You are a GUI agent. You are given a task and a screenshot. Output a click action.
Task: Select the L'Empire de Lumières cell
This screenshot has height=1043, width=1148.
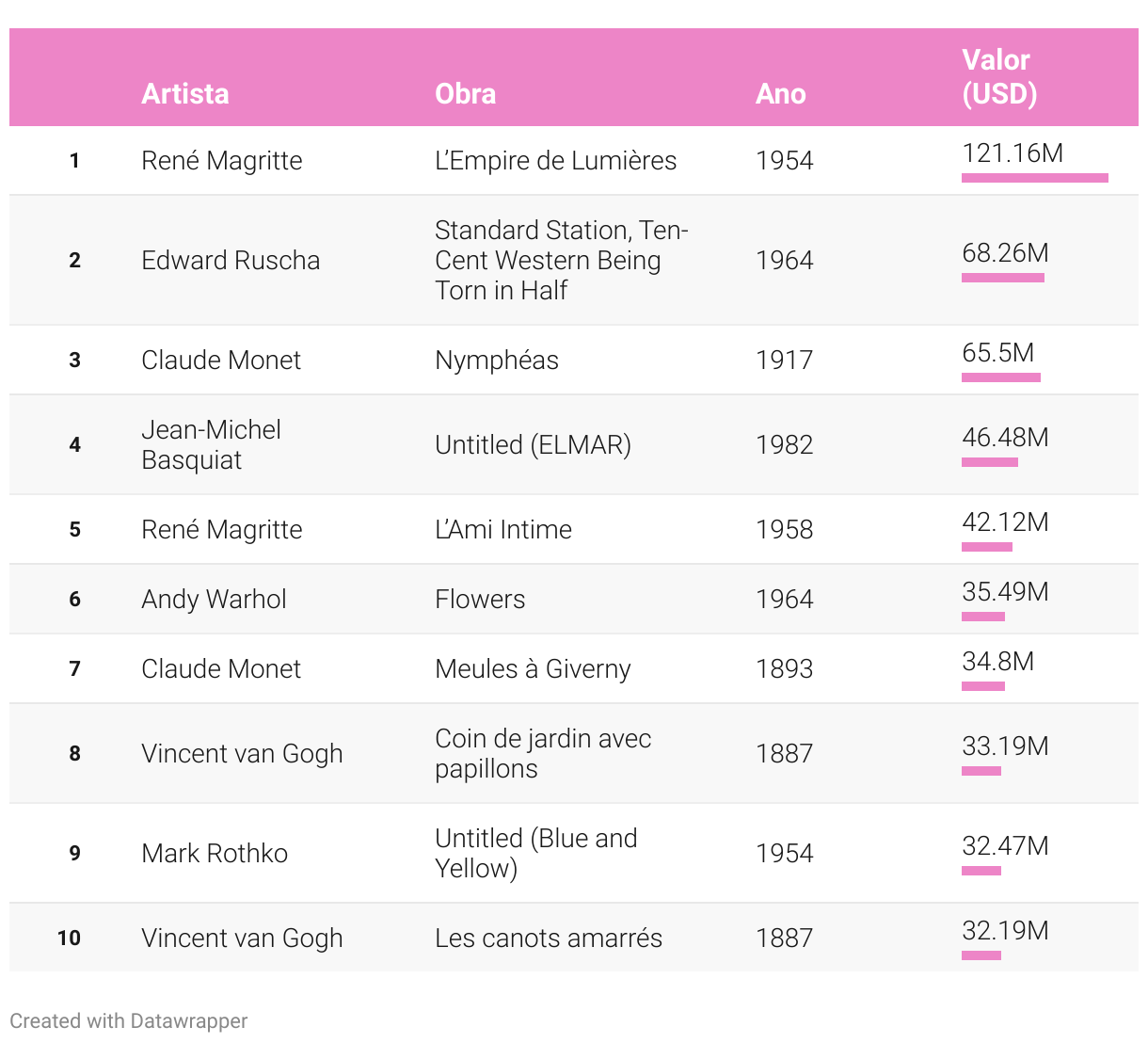555,161
